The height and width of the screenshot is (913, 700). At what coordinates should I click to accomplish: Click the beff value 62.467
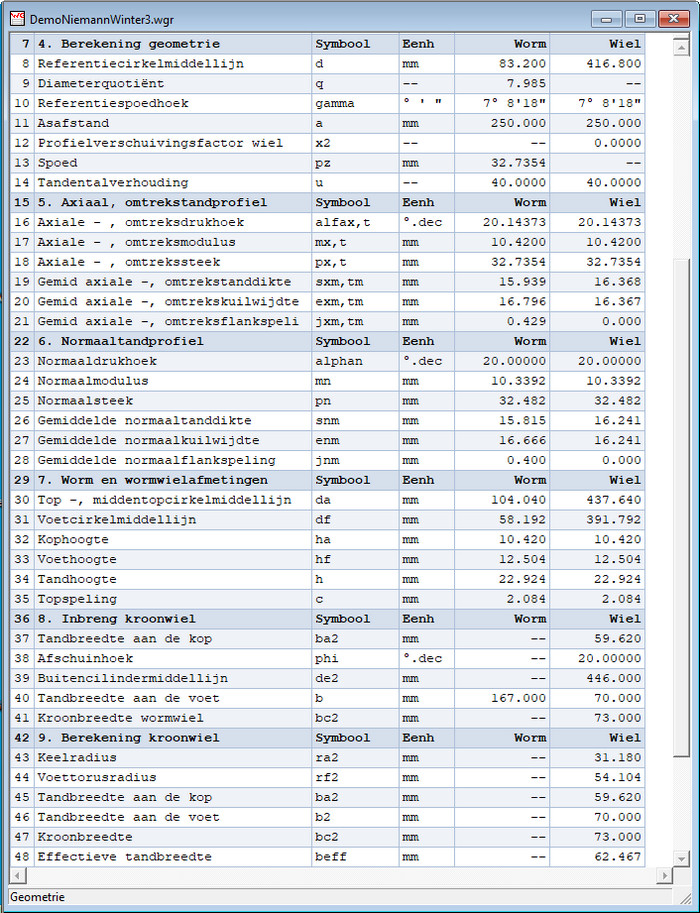[617, 857]
